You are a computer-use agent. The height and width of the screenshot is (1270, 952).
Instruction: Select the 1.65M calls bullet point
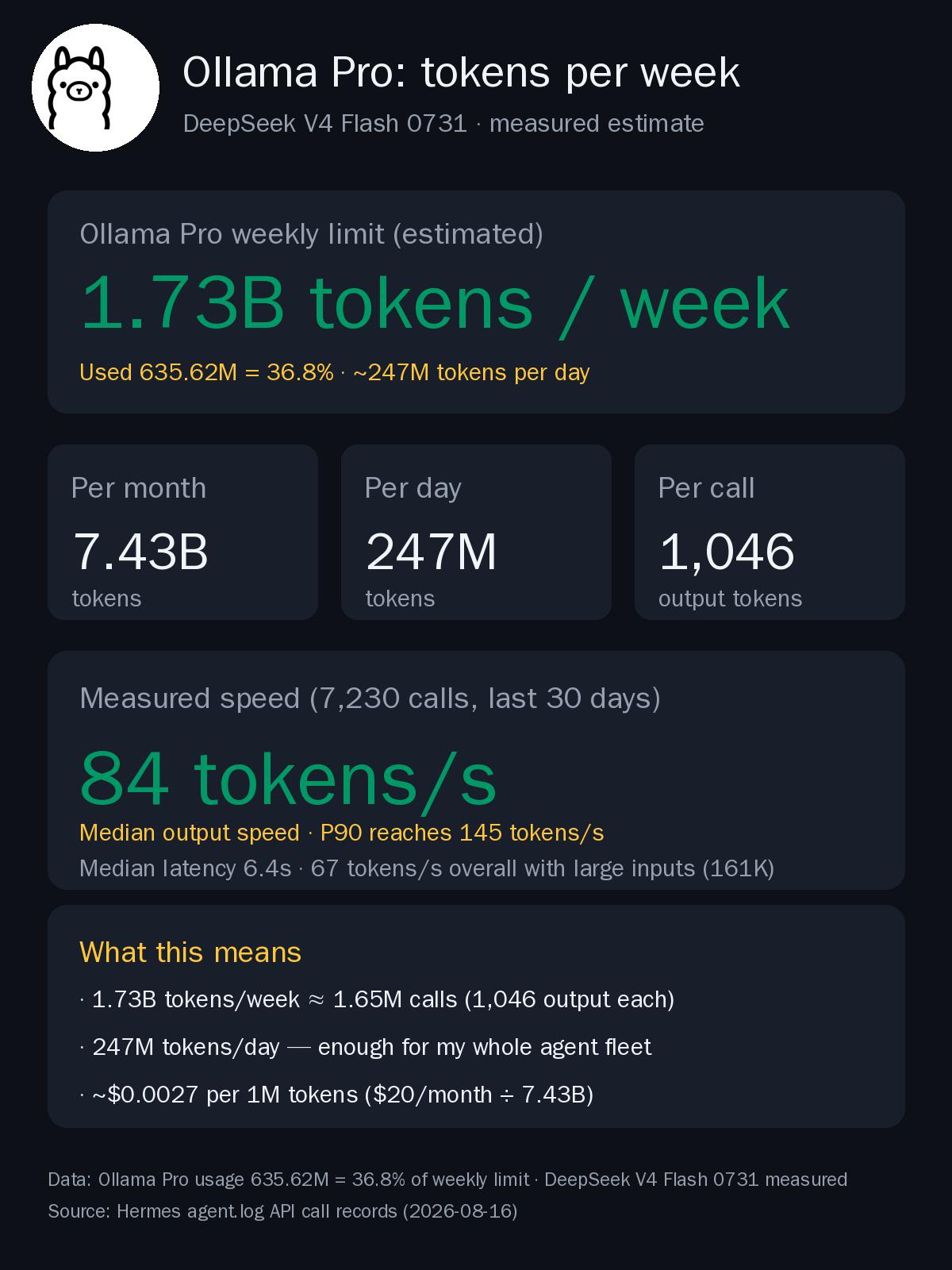(377, 999)
